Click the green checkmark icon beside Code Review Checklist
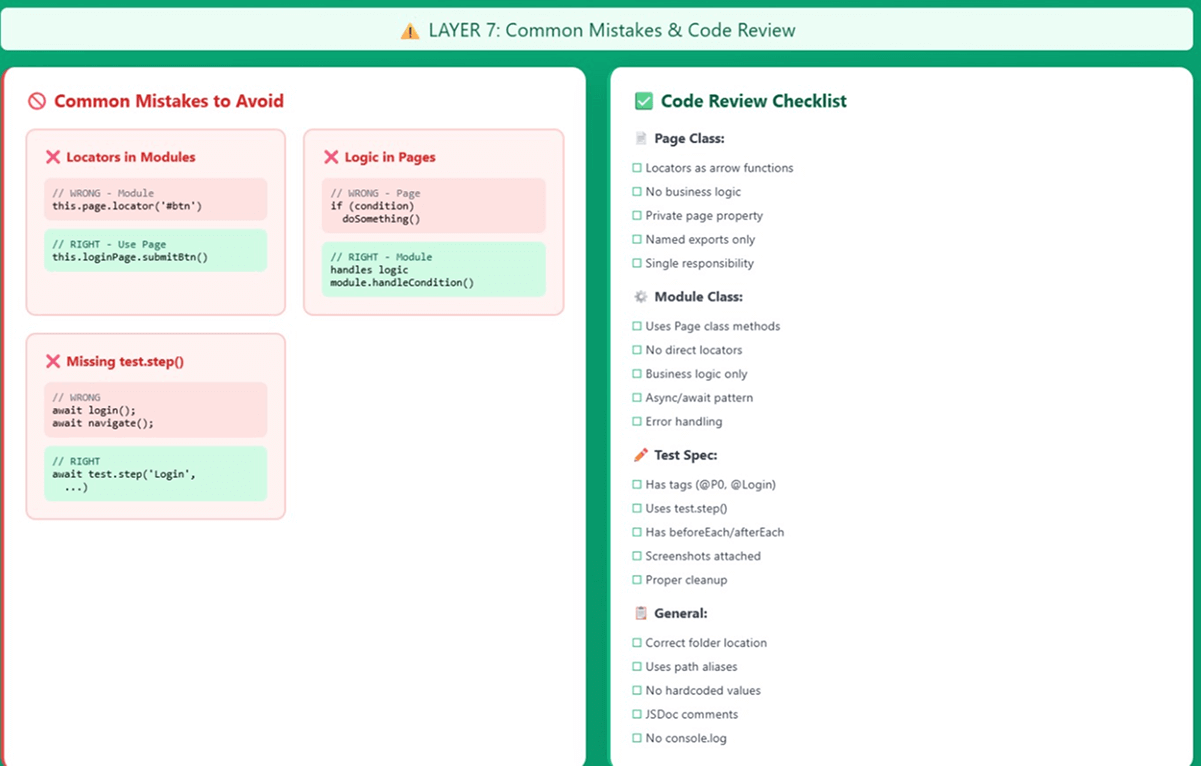 (644, 101)
